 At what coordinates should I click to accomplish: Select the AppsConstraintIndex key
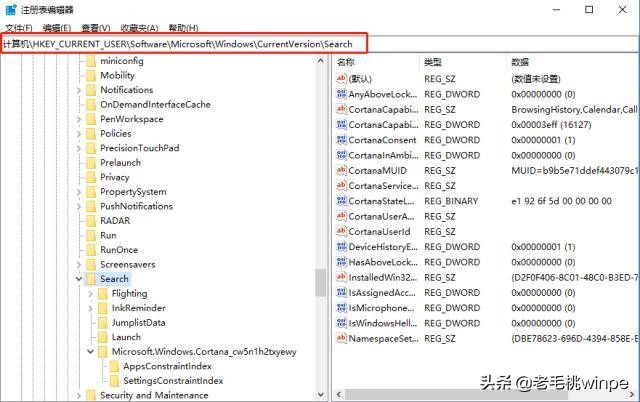(168, 366)
